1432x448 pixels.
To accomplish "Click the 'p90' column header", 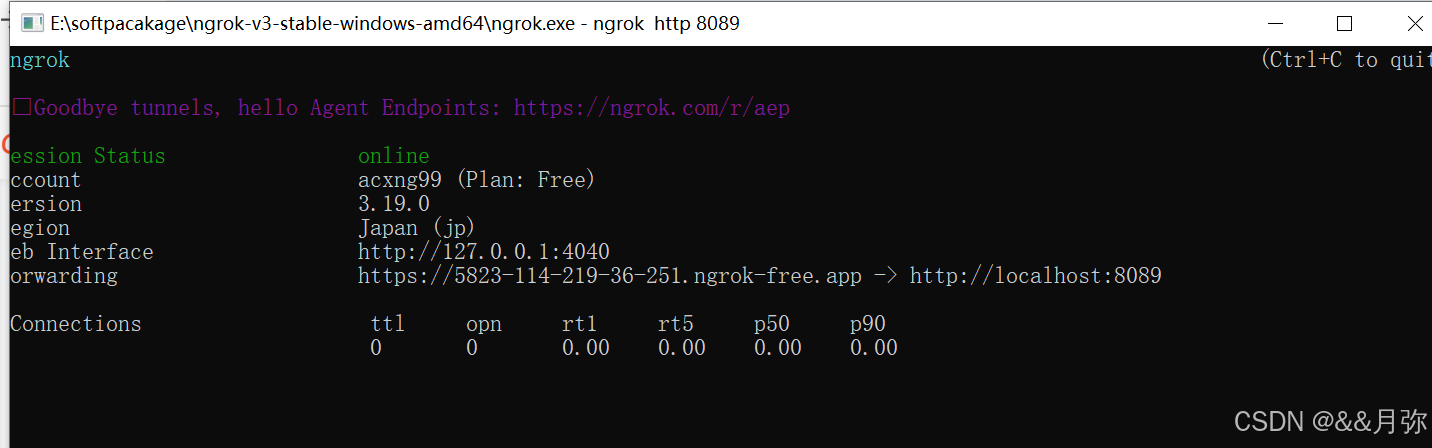I will coord(868,324).
